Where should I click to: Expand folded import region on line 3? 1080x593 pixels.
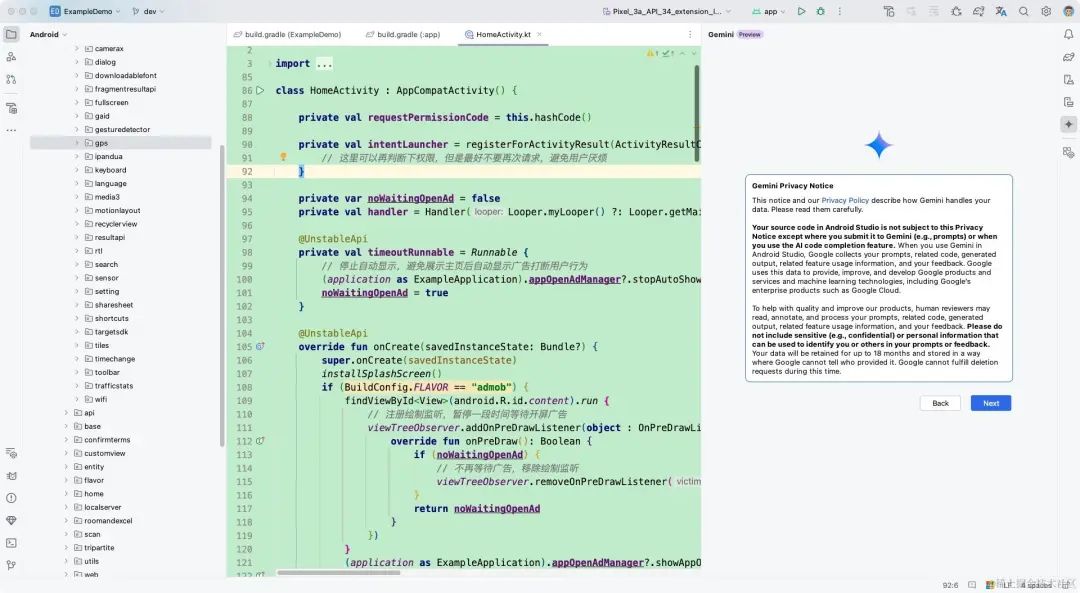point(324,63)
